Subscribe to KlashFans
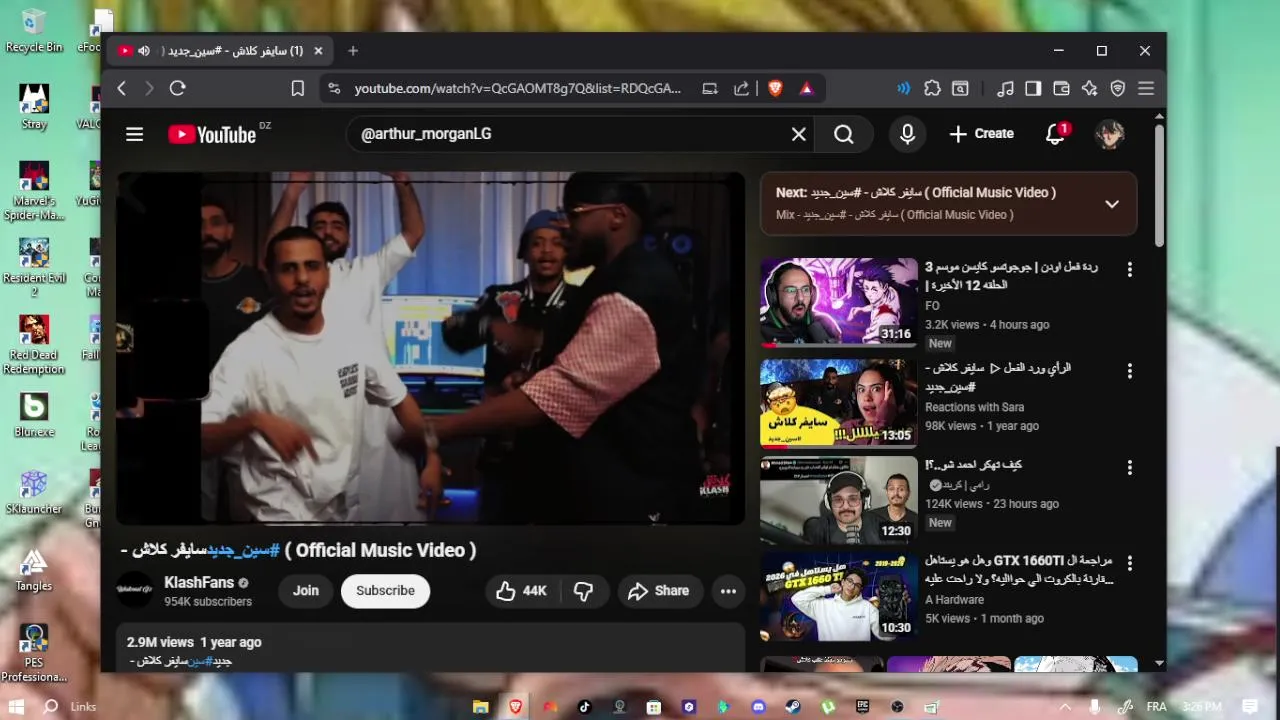 point(385,591)
